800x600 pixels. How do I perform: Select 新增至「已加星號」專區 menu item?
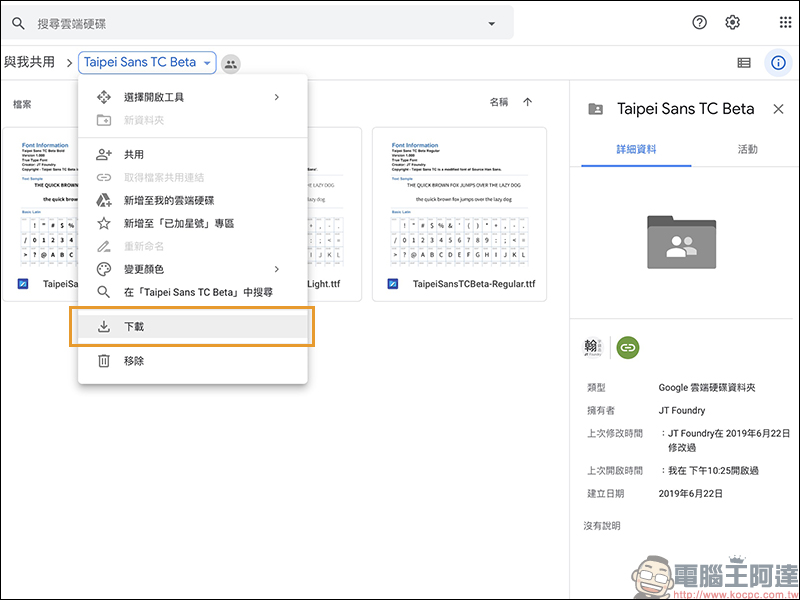click(x=193, y=223)
